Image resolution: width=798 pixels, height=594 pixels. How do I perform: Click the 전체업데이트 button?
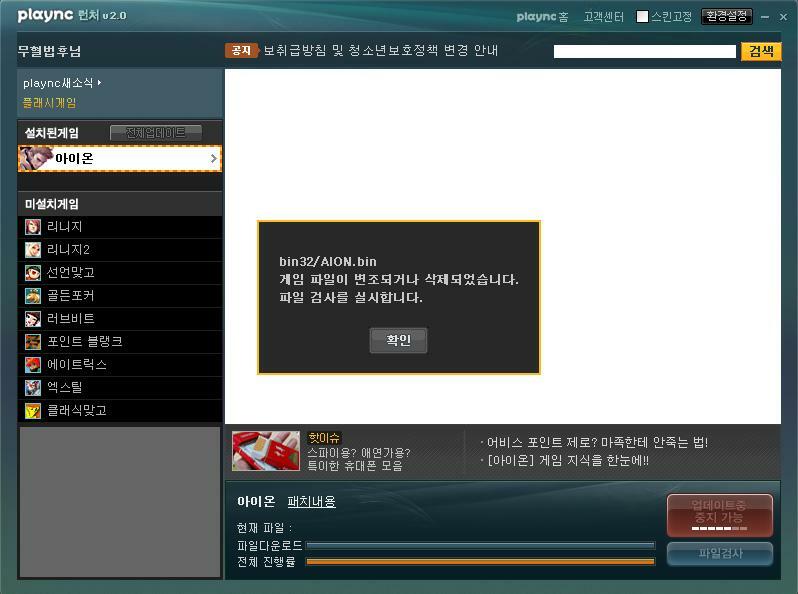156,133
